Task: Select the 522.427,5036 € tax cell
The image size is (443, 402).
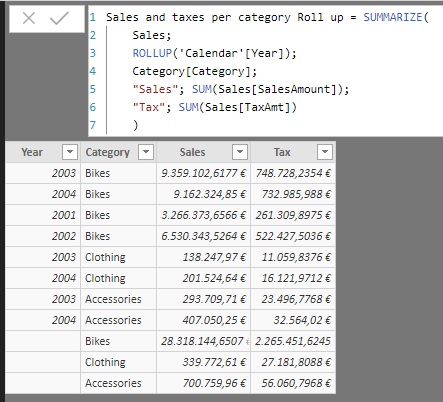Action: [x=293, y=236]
